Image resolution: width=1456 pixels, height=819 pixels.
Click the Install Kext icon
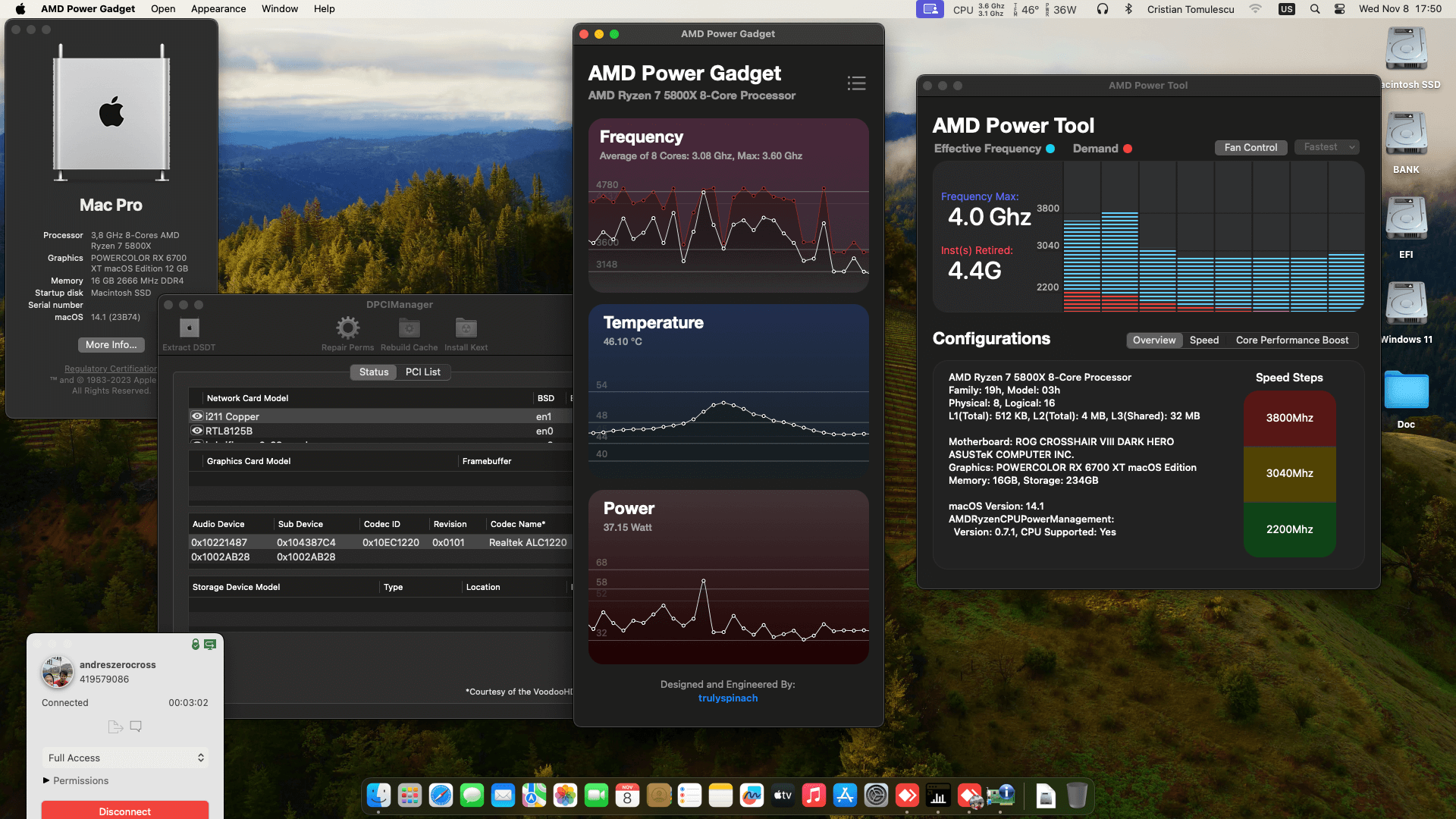[466, 328]
